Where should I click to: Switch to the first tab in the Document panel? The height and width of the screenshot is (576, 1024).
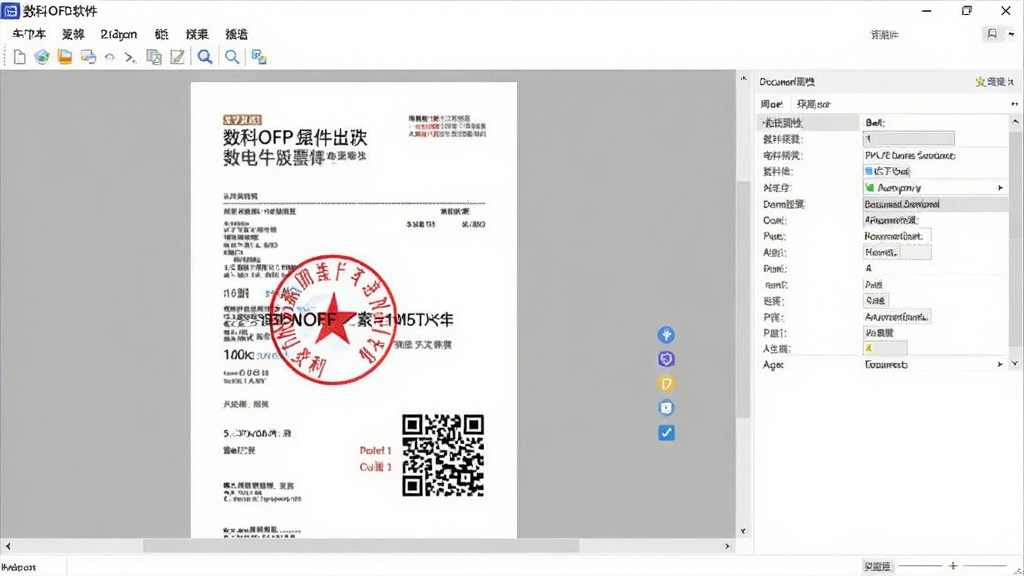click(771, 104)
